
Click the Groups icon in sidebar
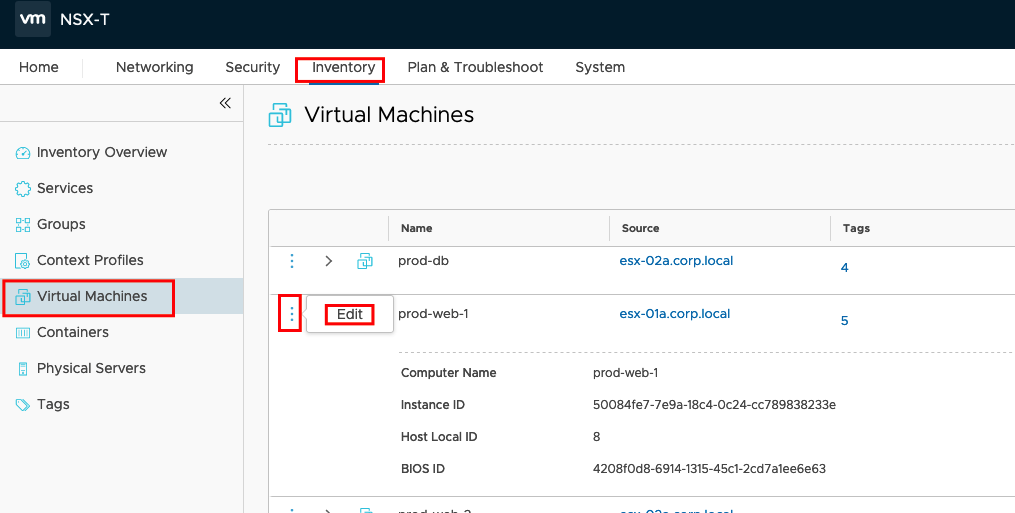pyautogui.click(x=23, y=225)
